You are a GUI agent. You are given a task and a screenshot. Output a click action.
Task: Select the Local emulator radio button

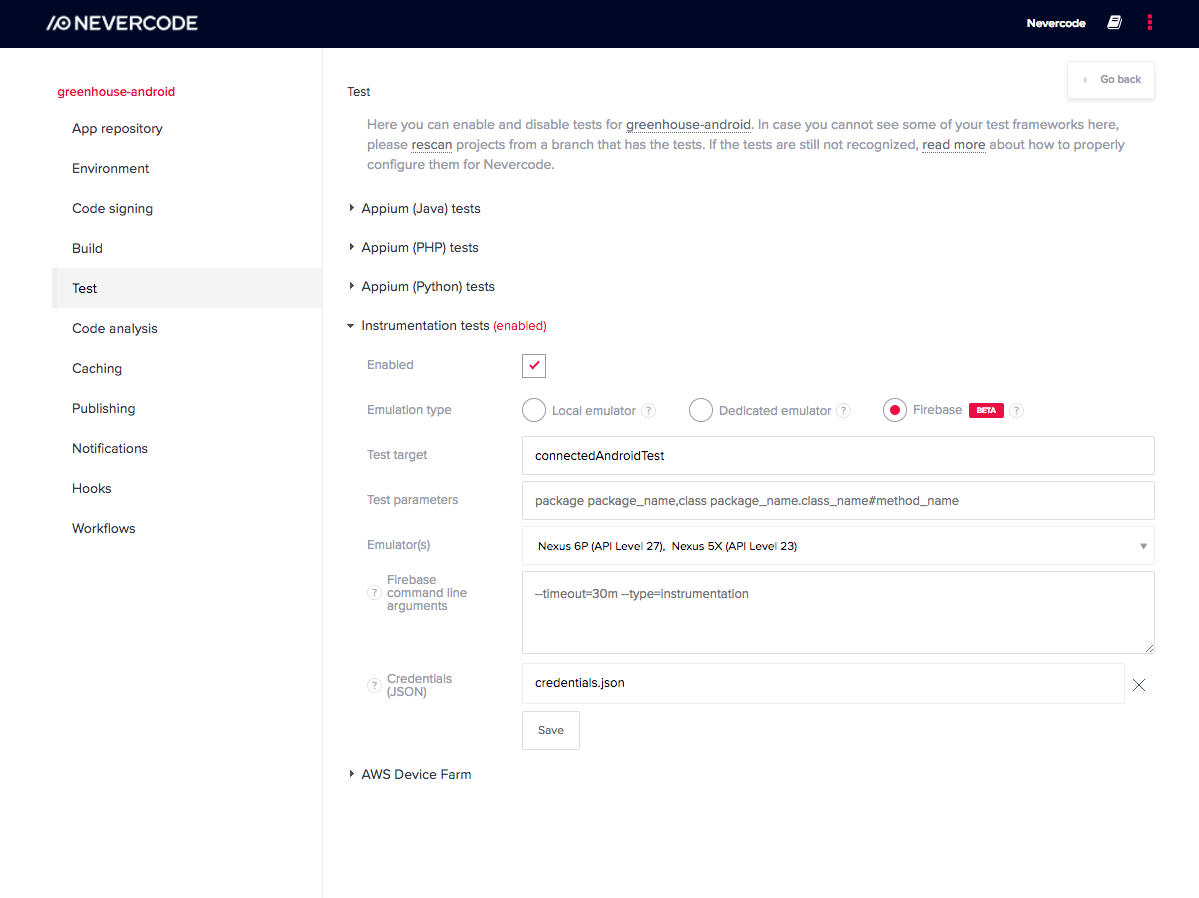click(x=534, y=410)
